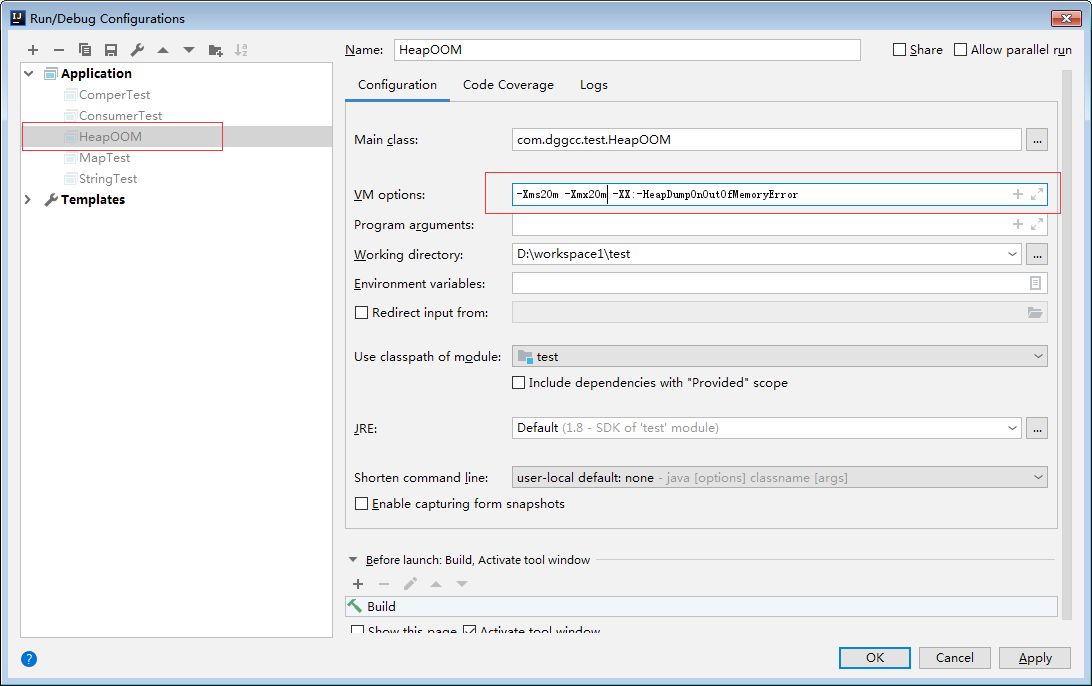Click the Copy Configuration icon
The height and width of the screenshot is (686, 1092).
tap(85, 50)
